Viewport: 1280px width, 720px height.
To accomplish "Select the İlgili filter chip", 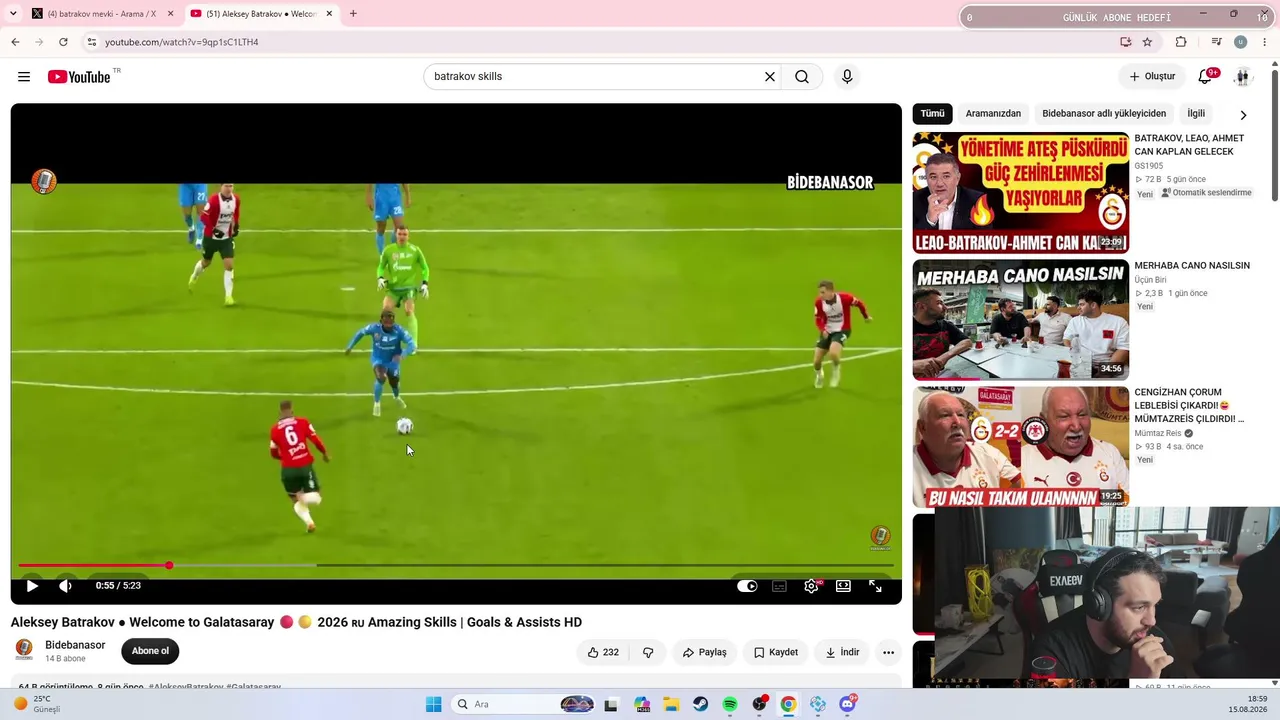I will coord(1196,114).
